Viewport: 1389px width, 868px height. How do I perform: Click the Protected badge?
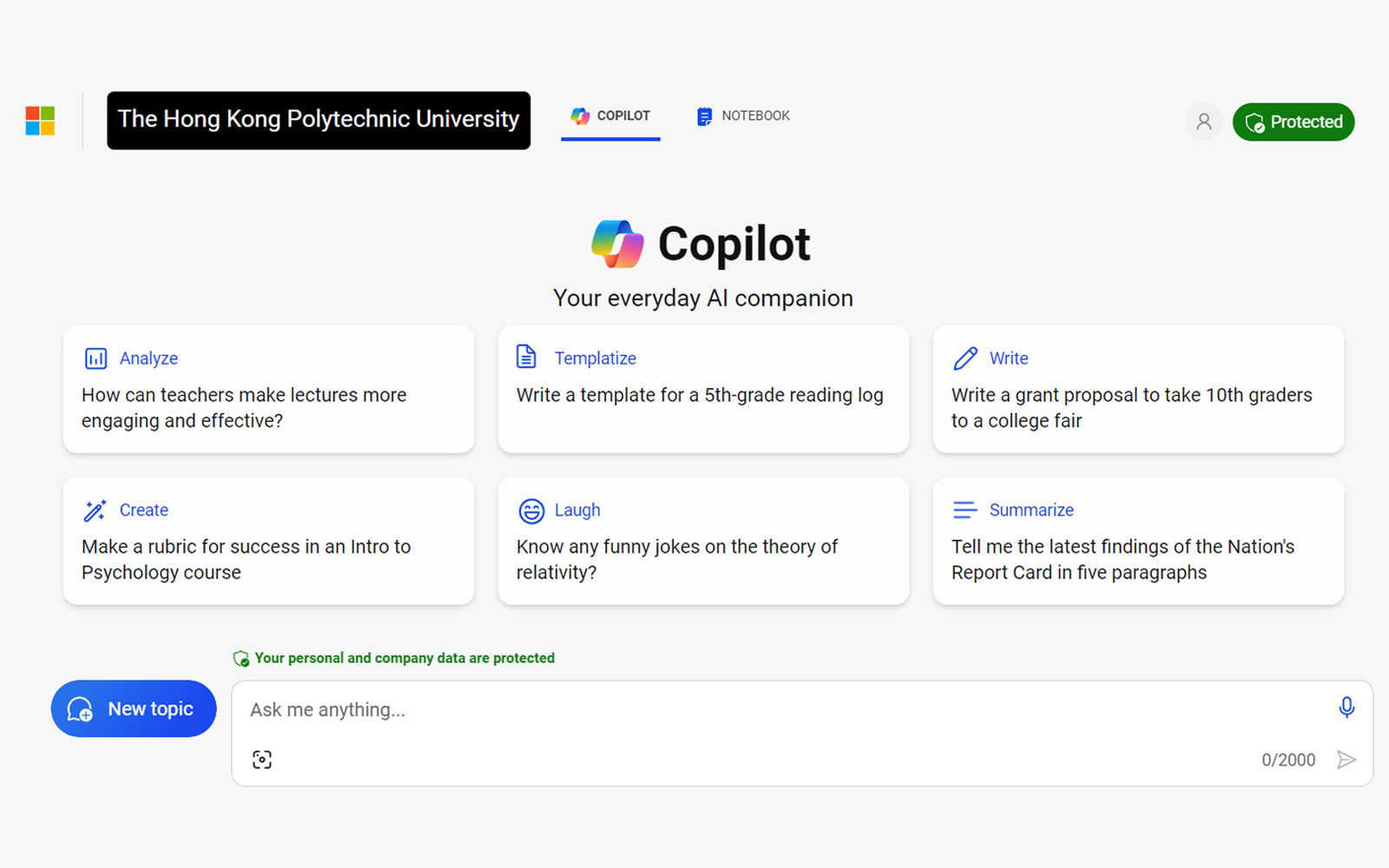[x=1293, y=122]
